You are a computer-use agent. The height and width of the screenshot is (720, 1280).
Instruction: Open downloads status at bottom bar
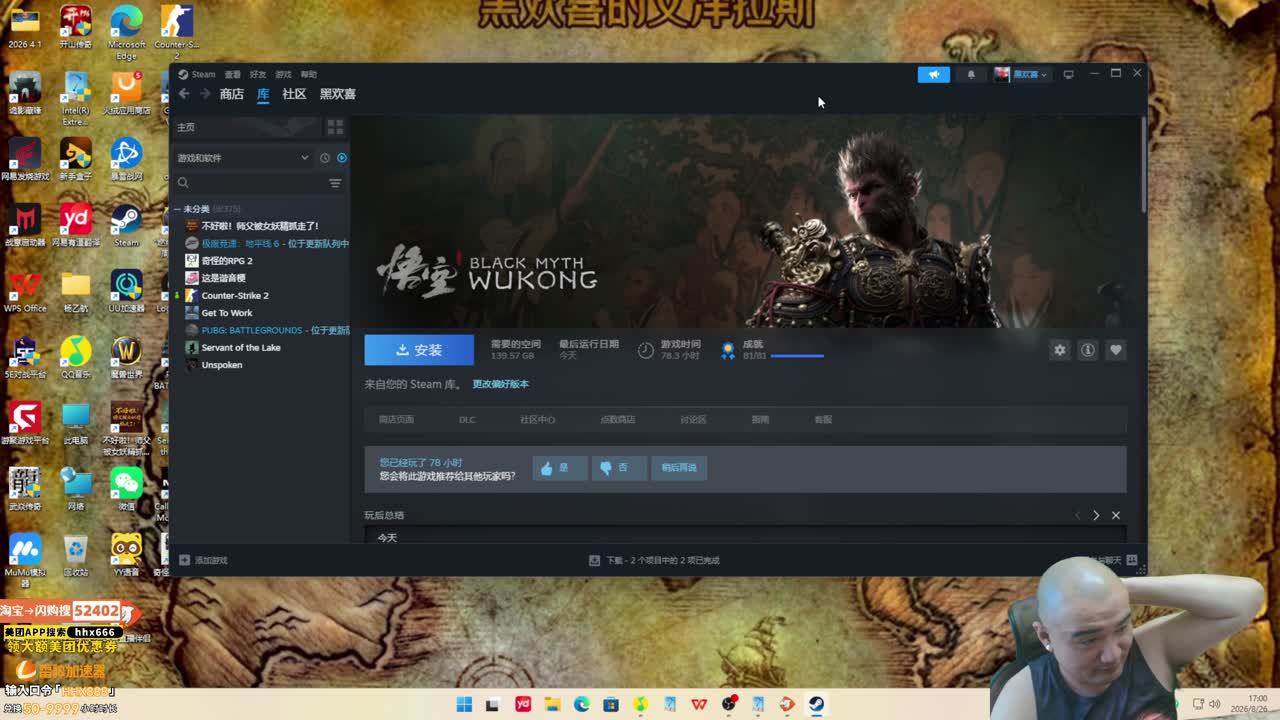(655, 561)
